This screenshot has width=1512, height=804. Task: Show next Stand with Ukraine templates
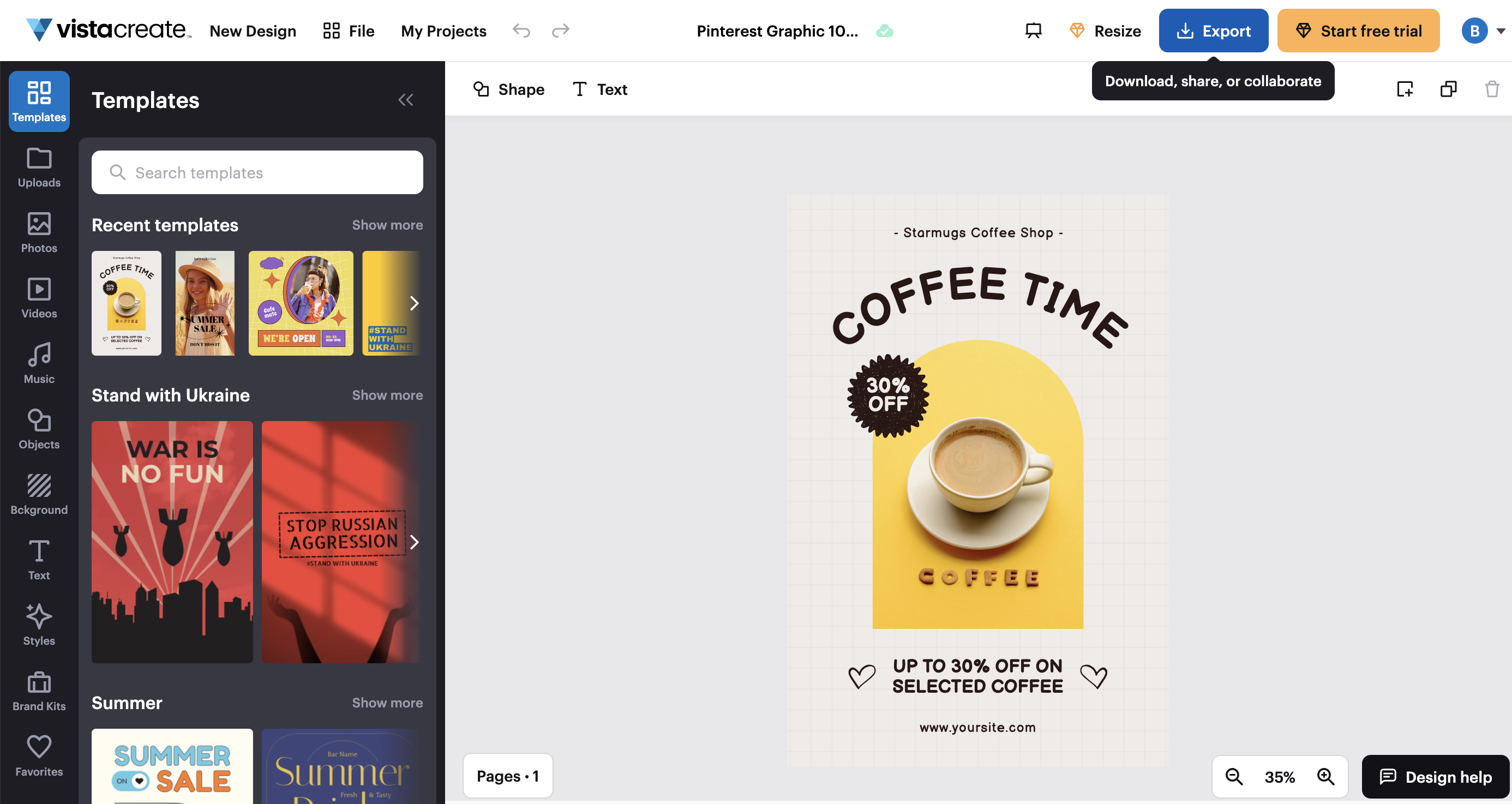click(414, 542)
